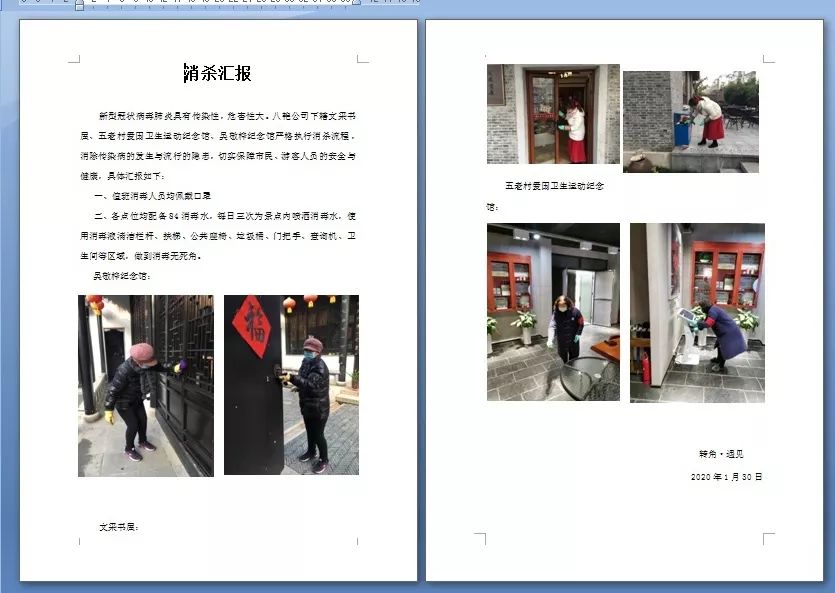Screen dimensions: 835x593
Task: Click the paragraph line starting 新型冠状病毒肺炎
Action: coord(227,116)
